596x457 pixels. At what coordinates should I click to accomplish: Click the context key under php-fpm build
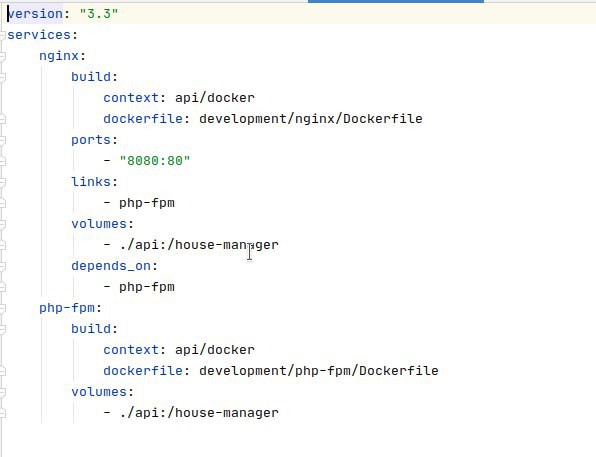click(131, 350)
